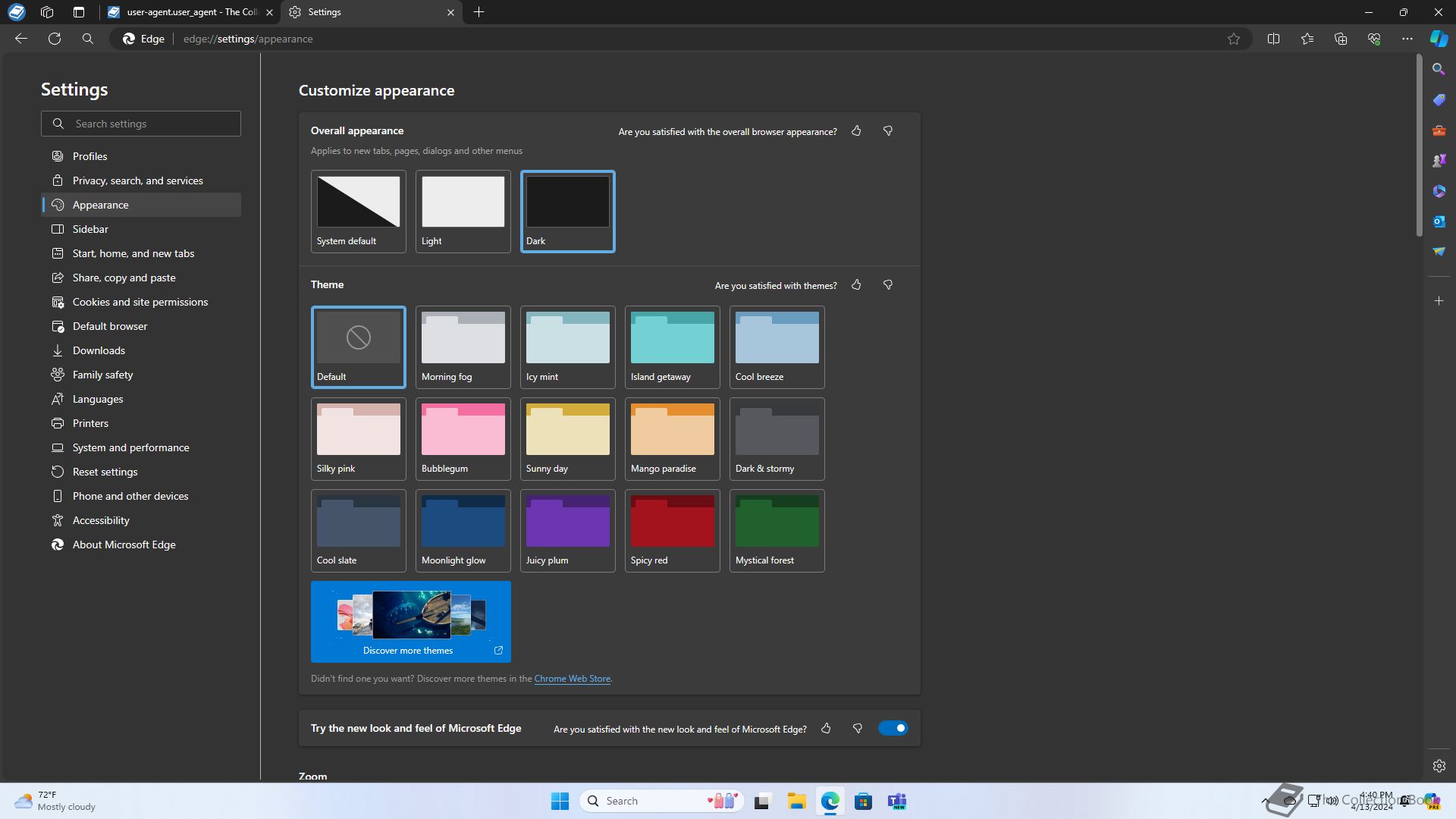Open the Favorites list icon in the toolbar

(x=1307, y=39)
